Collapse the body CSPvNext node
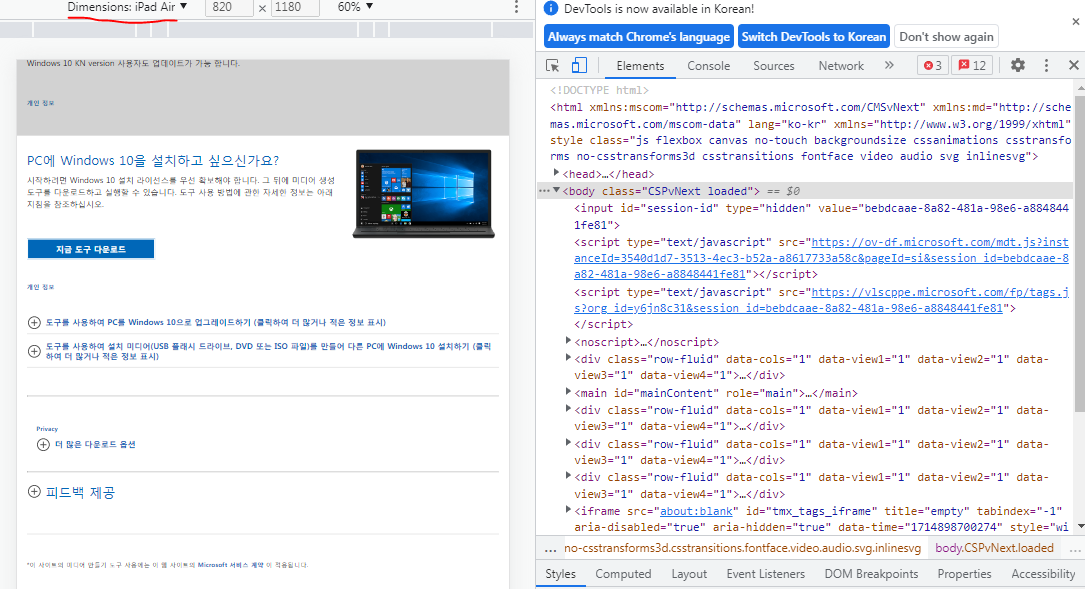The image size is (1085, 589). [556, 190]
